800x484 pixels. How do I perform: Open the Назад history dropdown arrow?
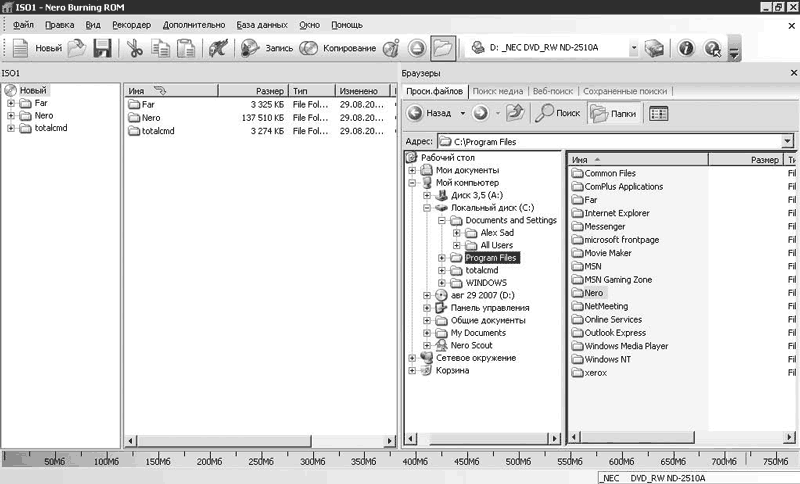[x=463, y=113]
